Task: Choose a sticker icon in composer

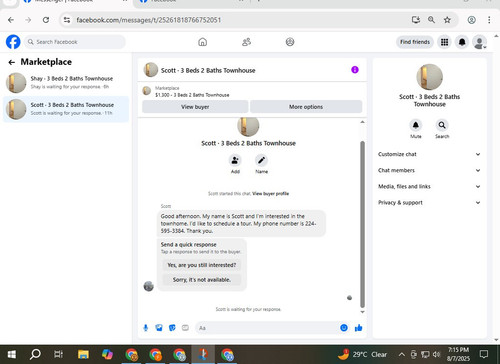Action: 172,328
